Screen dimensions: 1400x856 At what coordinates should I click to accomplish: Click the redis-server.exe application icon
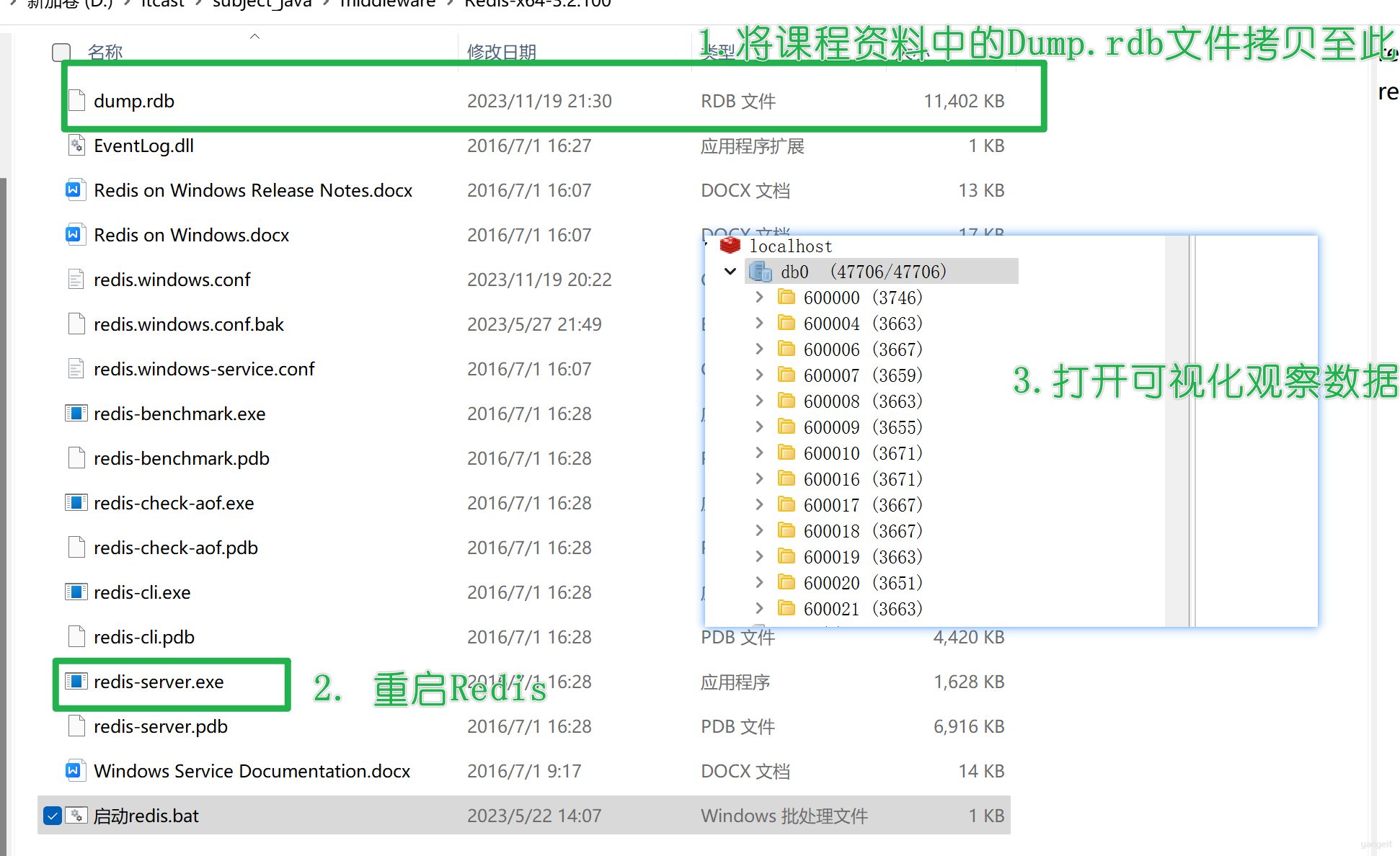click(x=76, y=682)
